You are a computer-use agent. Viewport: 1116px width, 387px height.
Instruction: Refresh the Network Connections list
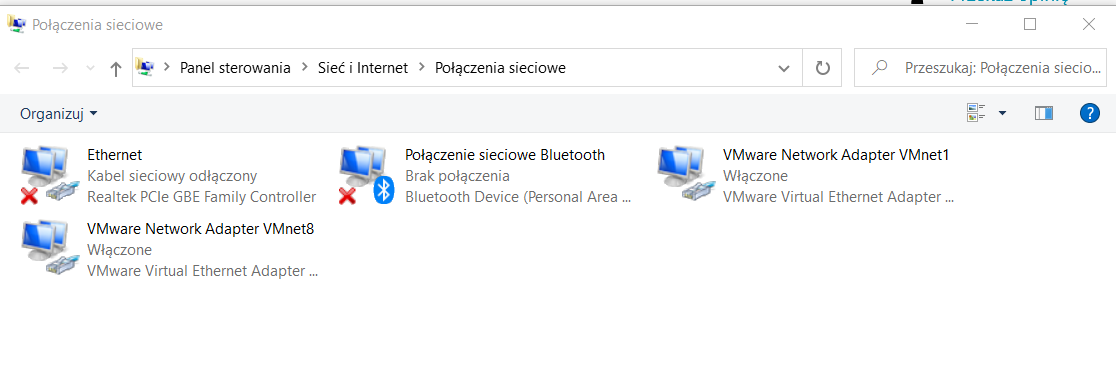(x=823, y=68)
